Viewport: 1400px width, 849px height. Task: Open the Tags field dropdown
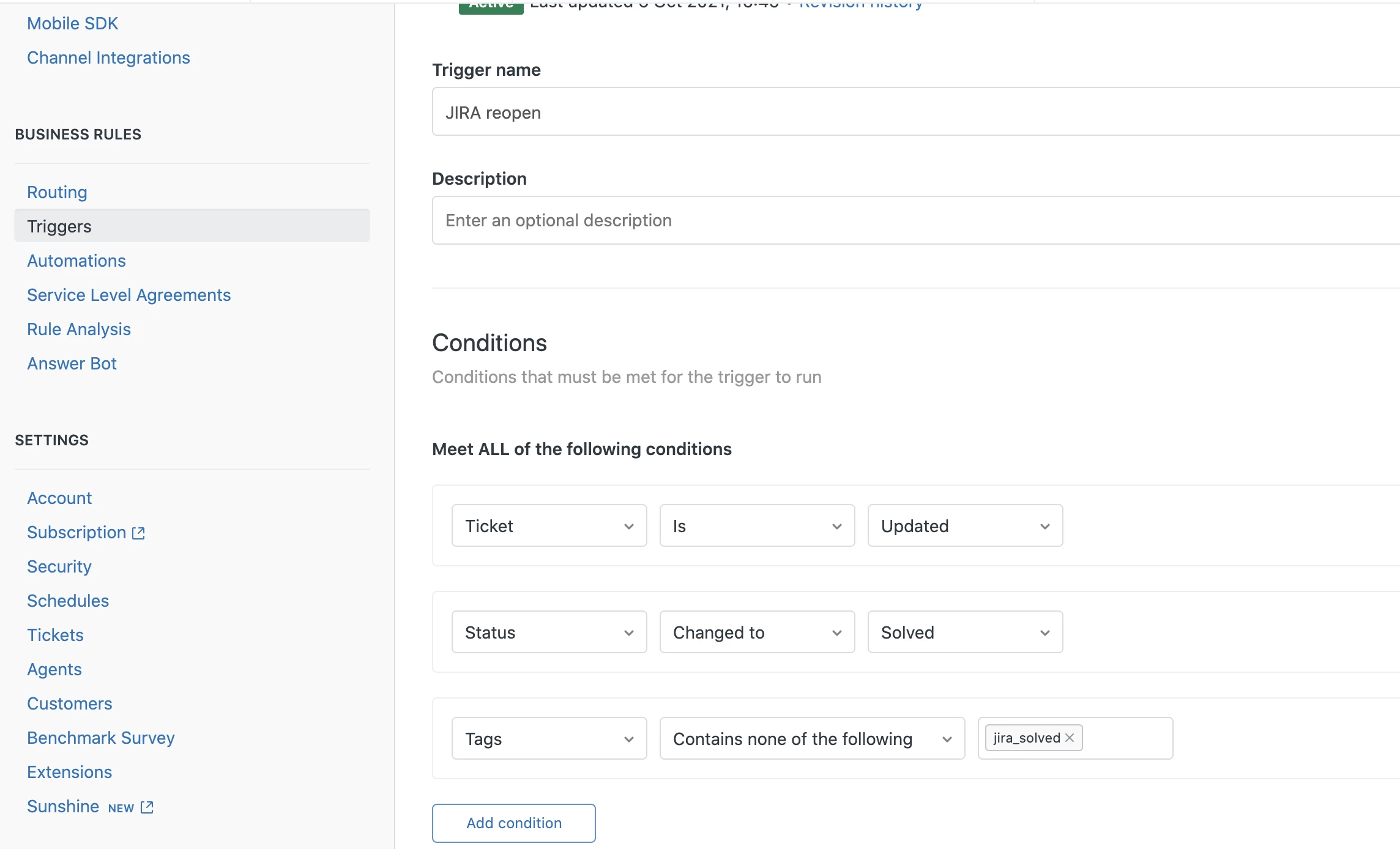pyautogui.click(x=549, y=739)
